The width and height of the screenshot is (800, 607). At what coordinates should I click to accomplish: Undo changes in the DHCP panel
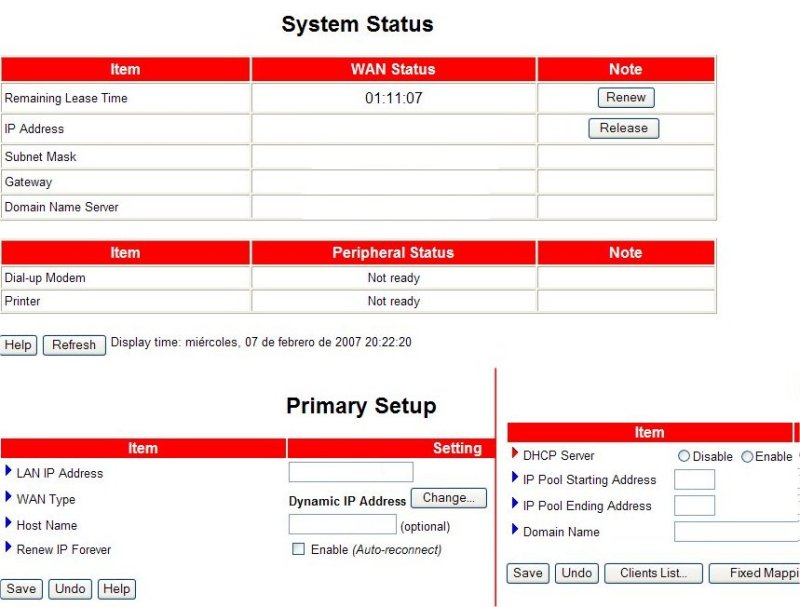coord(576,573)
